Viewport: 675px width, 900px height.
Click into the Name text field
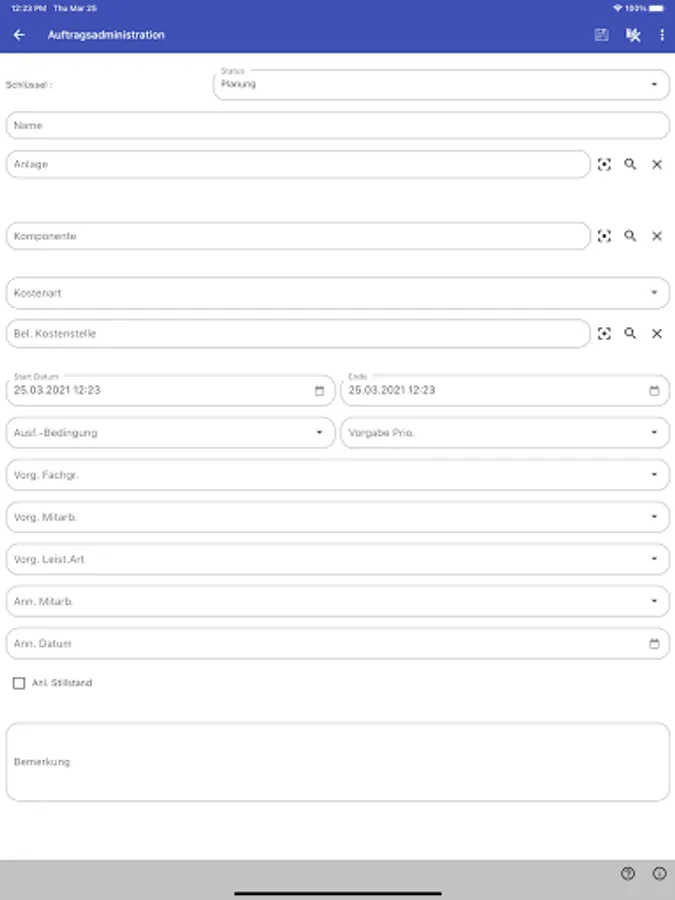tap(337, 126)
